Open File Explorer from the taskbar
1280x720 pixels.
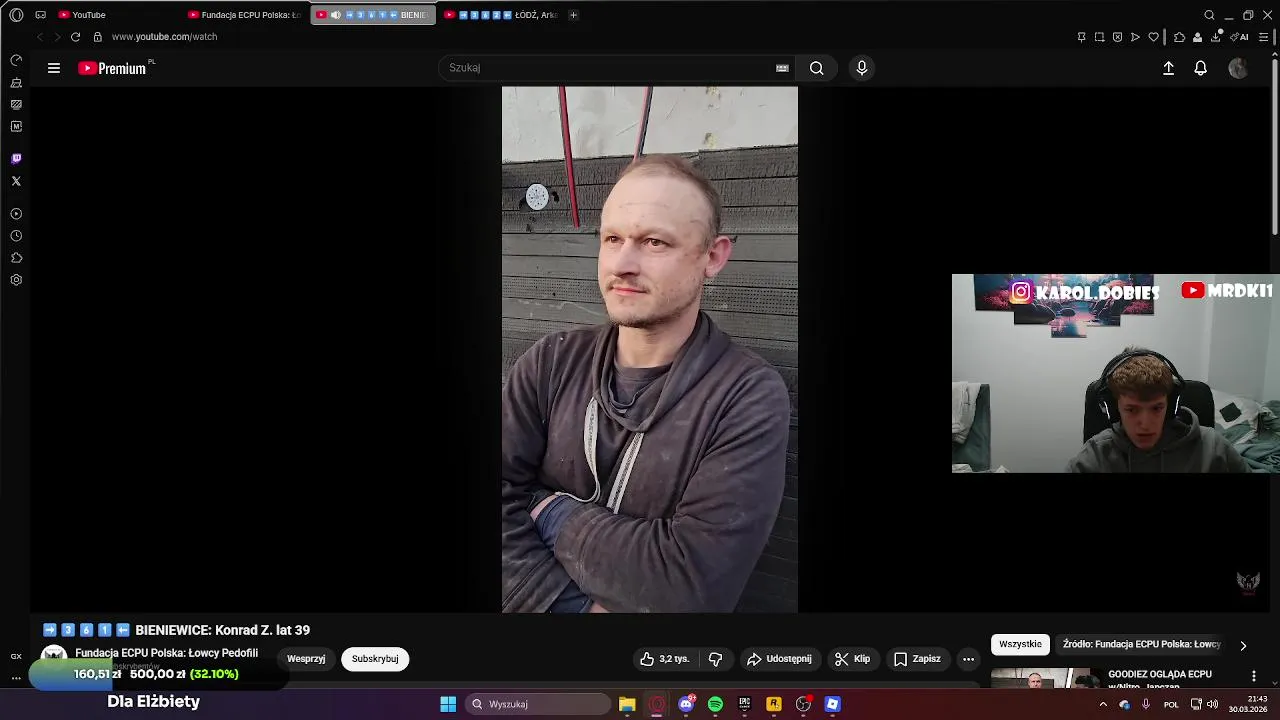point(627,704)
